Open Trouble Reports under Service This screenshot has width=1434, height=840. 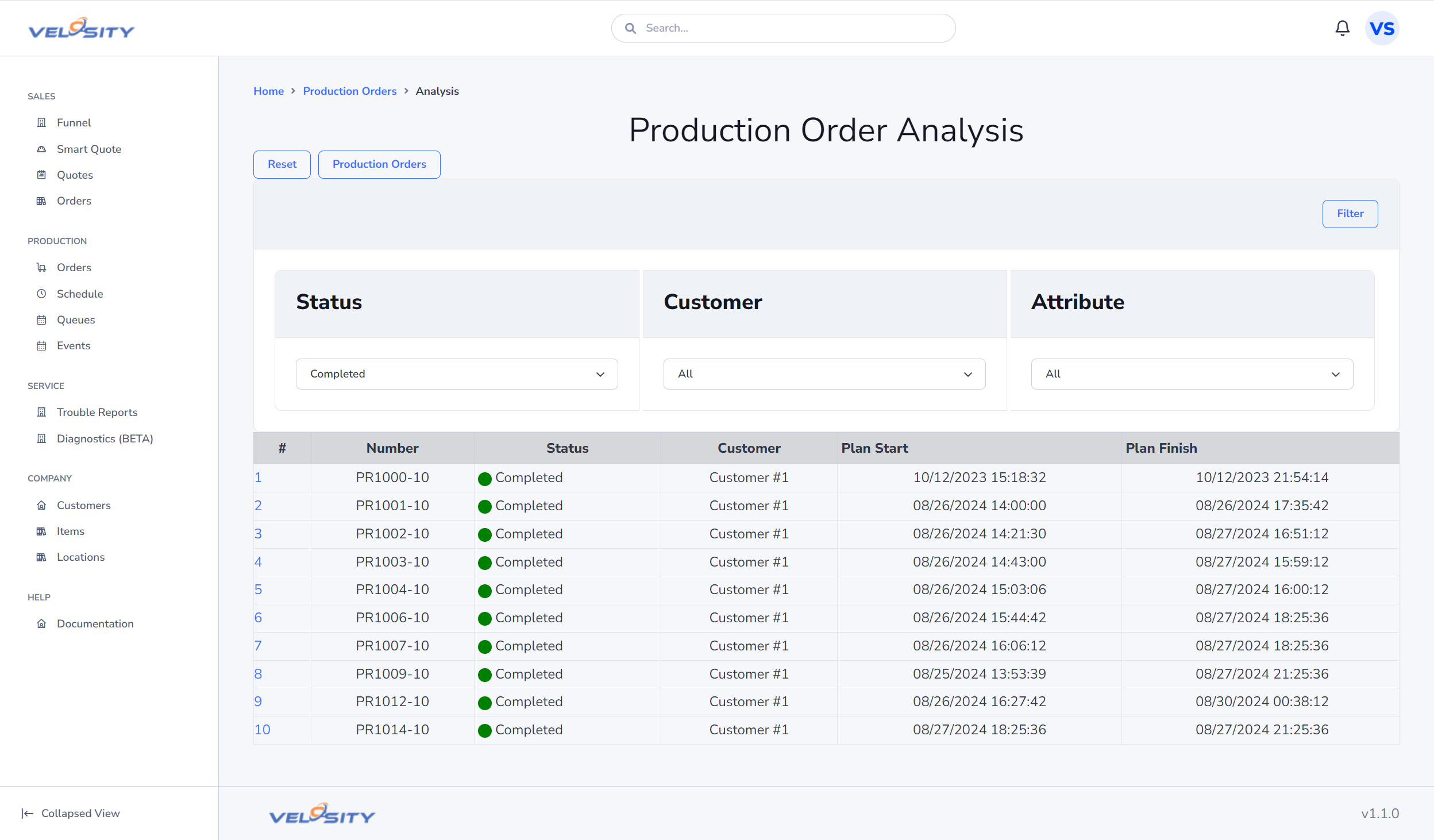pos(97,412)
